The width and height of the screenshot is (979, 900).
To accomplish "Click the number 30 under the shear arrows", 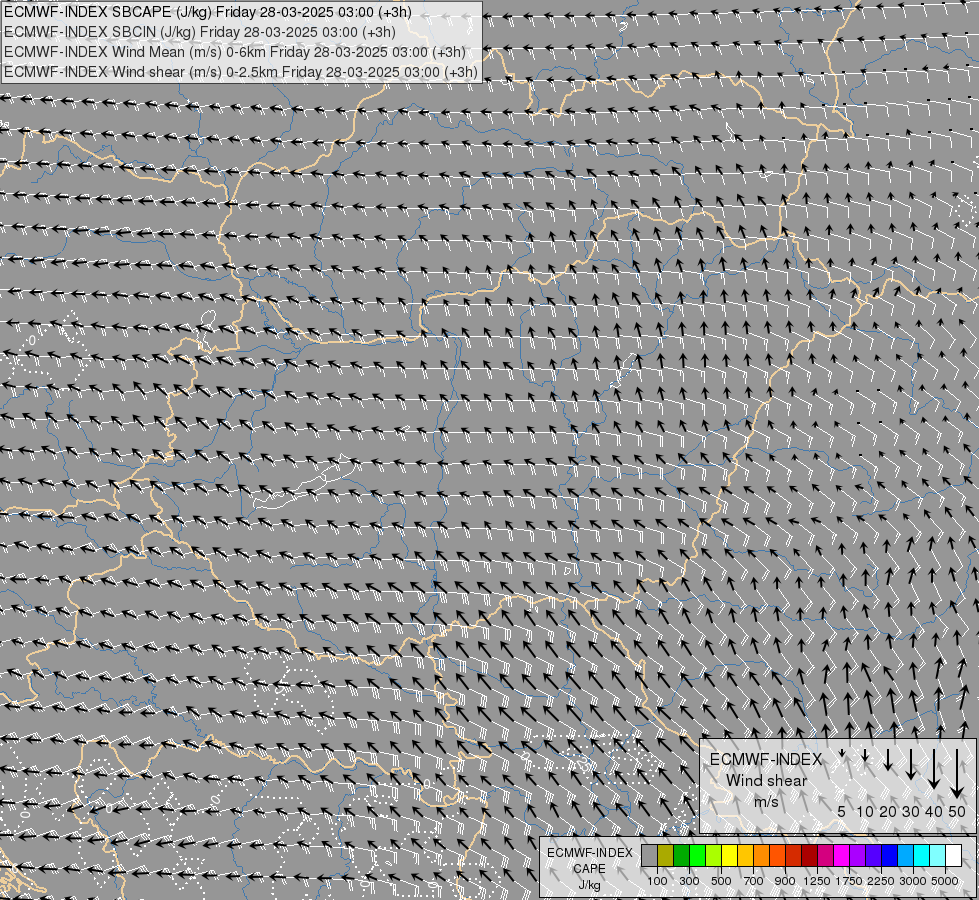I will coord(911,811).
